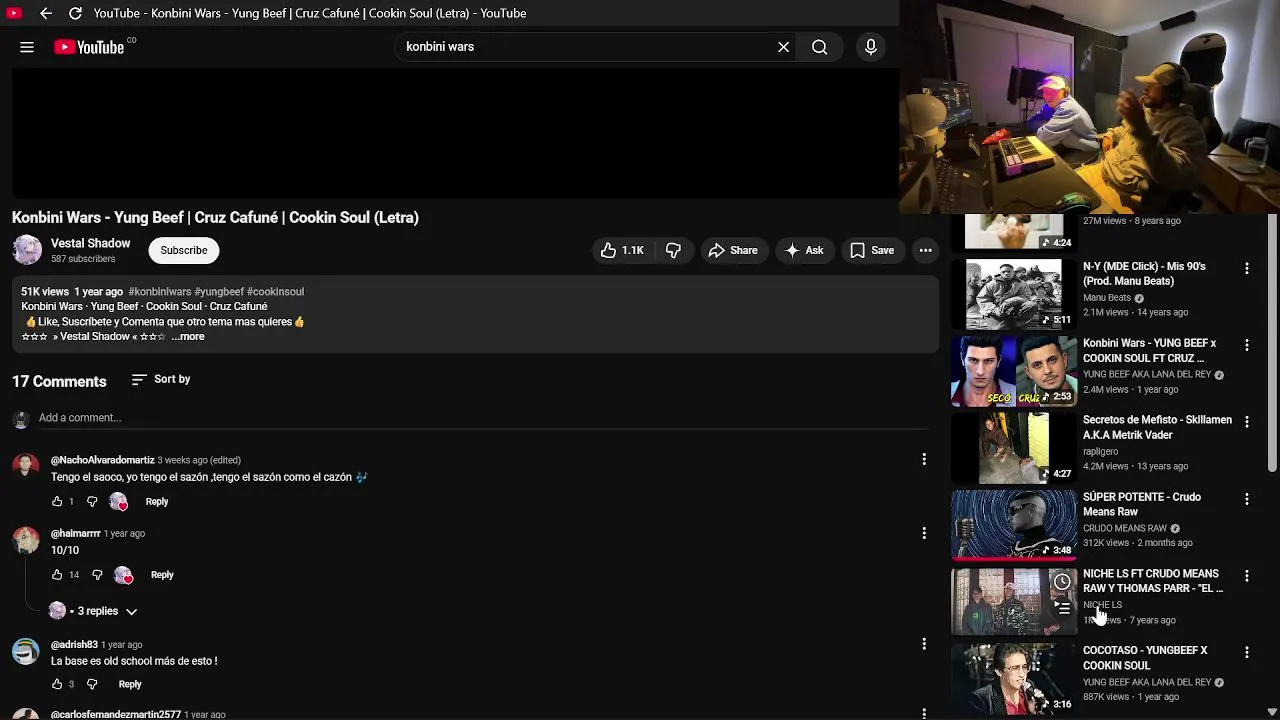Reload the page with the refresh icon
This screenshot has width=1280, height=720.
pyautogui.click(x=75, y=13)
